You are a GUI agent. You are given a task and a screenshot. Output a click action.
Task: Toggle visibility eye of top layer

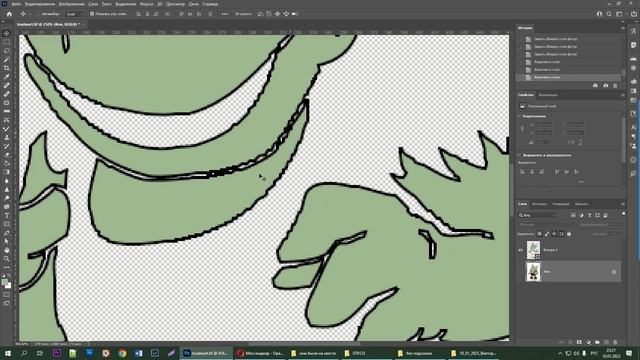[520, 250]
